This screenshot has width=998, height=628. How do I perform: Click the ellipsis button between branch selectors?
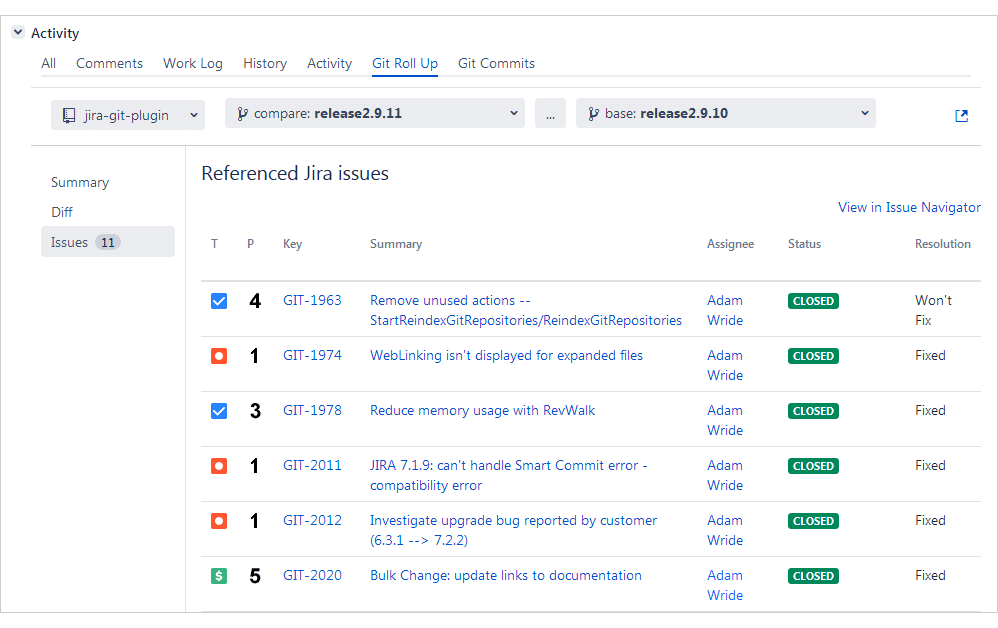(551, 113)
